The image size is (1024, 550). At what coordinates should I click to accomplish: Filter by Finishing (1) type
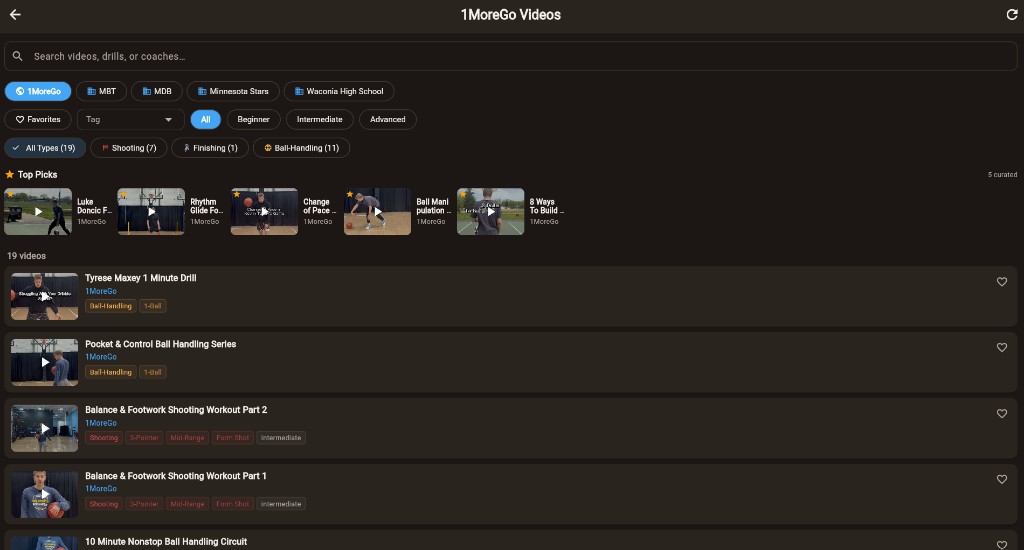click(x=210, y=148)
